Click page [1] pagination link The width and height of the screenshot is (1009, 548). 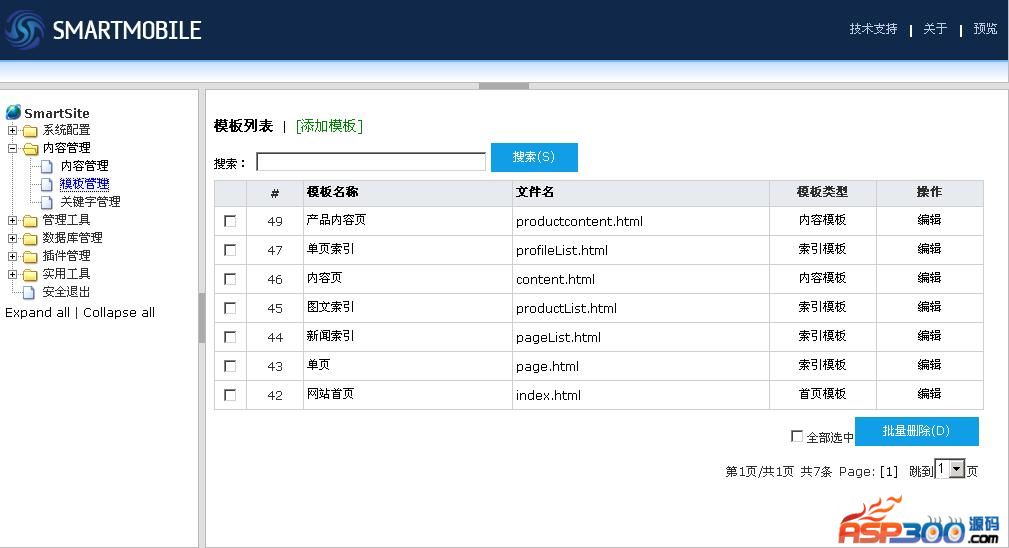click(889, 471)
